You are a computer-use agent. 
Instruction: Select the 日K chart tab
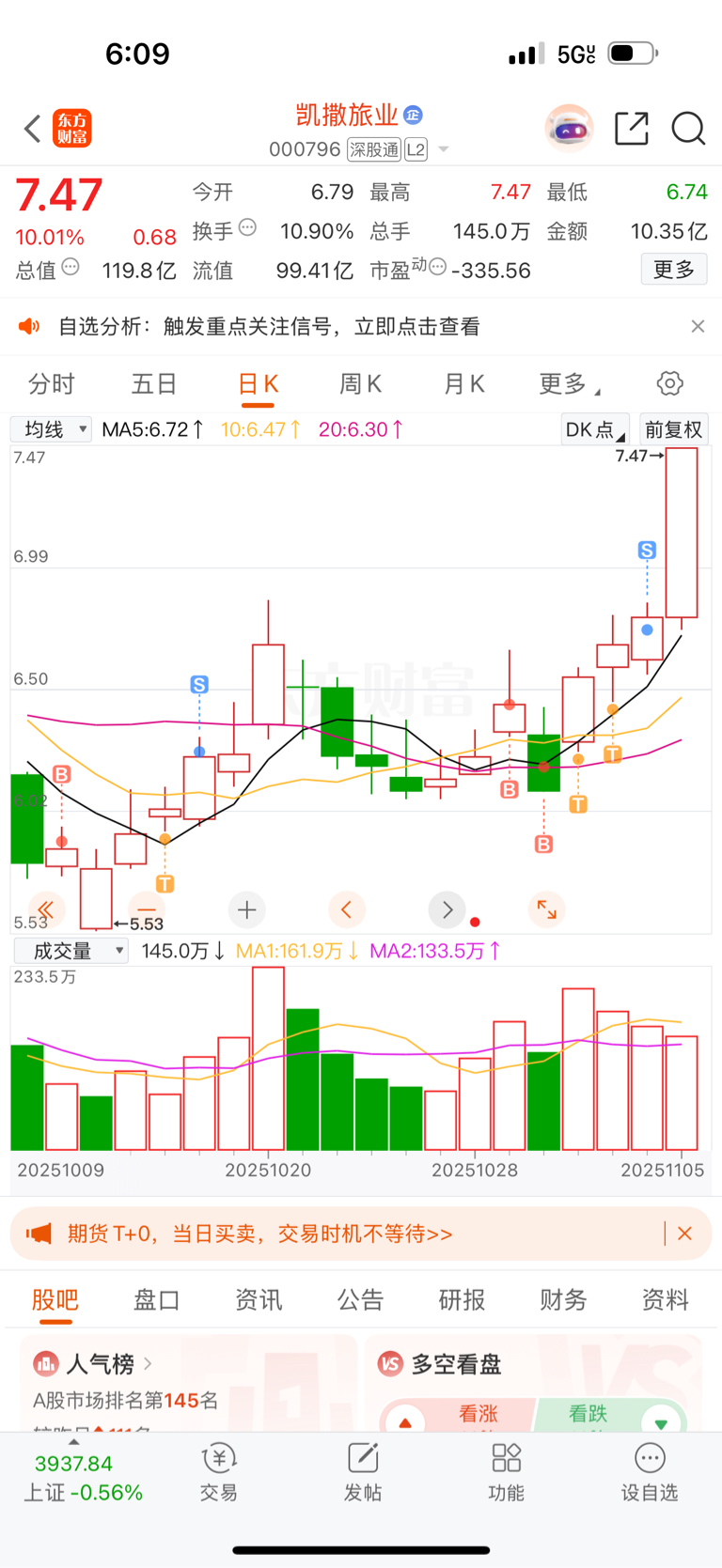(x=258, y=383)
